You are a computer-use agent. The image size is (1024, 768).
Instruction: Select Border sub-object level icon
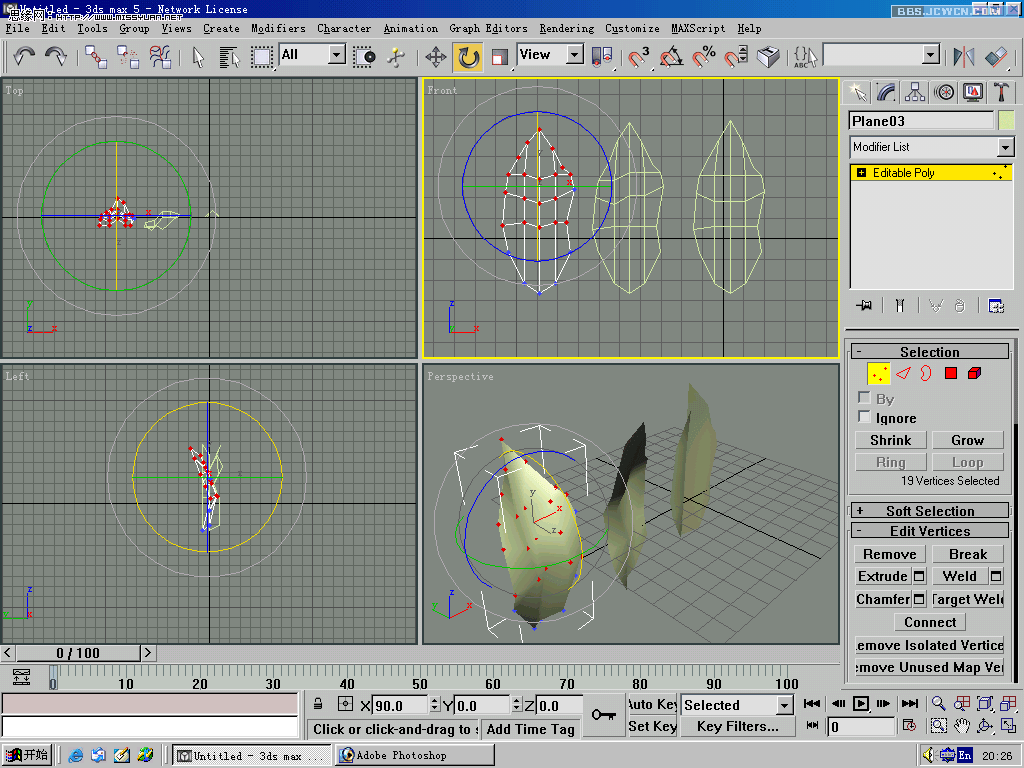click(926, 374)
